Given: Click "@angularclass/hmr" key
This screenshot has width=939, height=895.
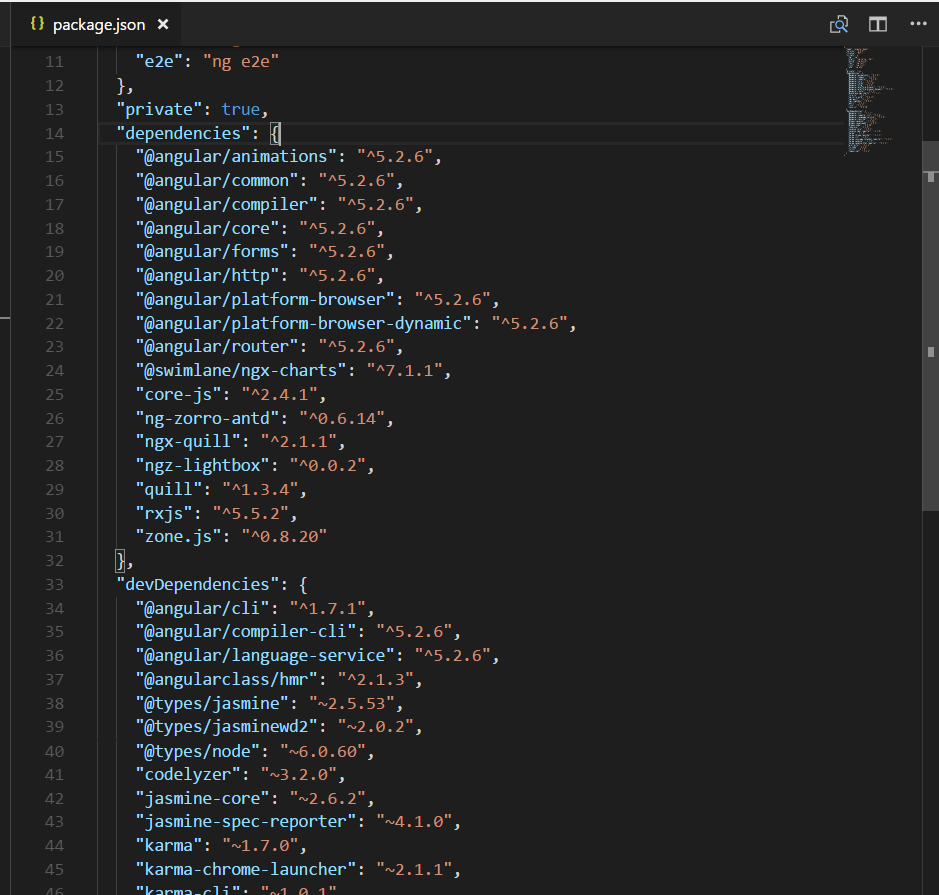Looking at the screenshot, I should tap(226, 679).
